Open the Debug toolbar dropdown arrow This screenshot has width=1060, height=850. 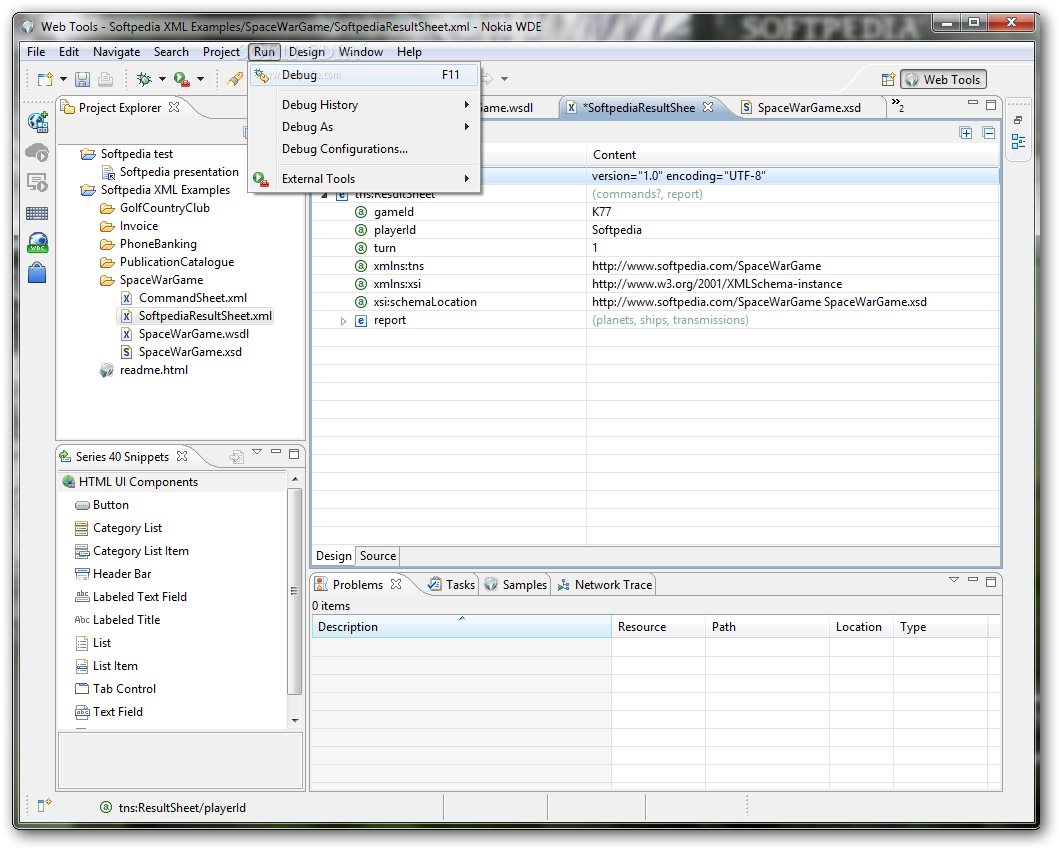point(162,79)
